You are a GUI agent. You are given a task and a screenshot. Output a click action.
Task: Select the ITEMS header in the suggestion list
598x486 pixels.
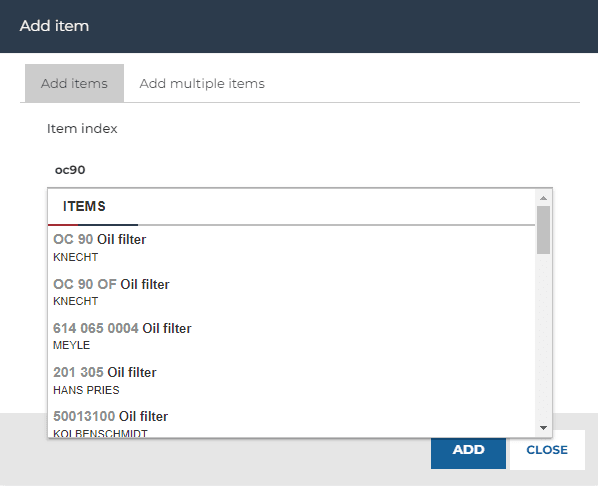click(x=84, y=206)
